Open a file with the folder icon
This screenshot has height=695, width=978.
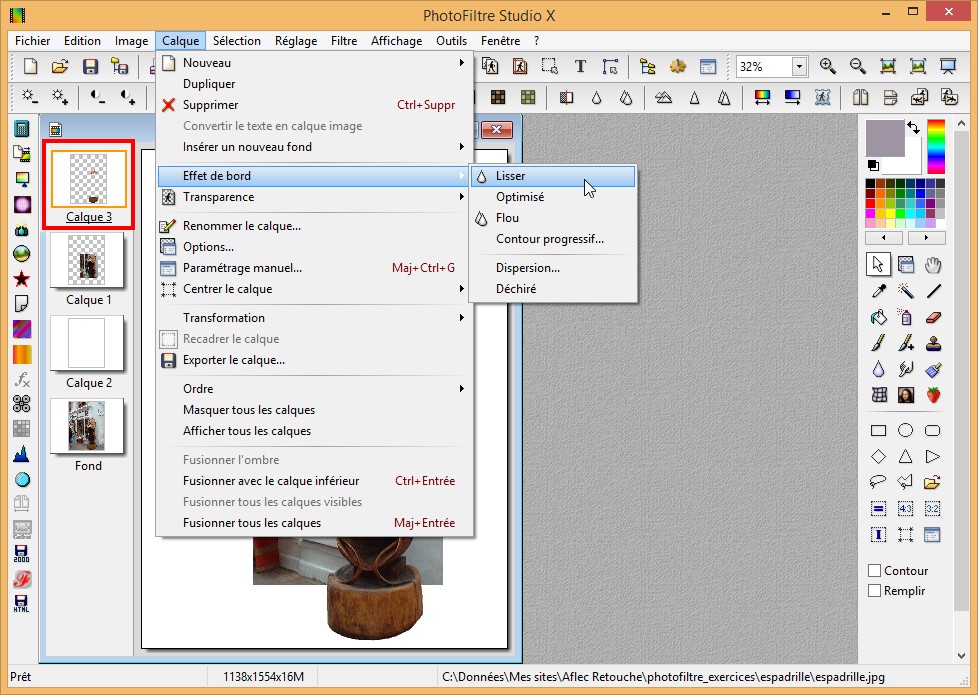pos(60,66)
